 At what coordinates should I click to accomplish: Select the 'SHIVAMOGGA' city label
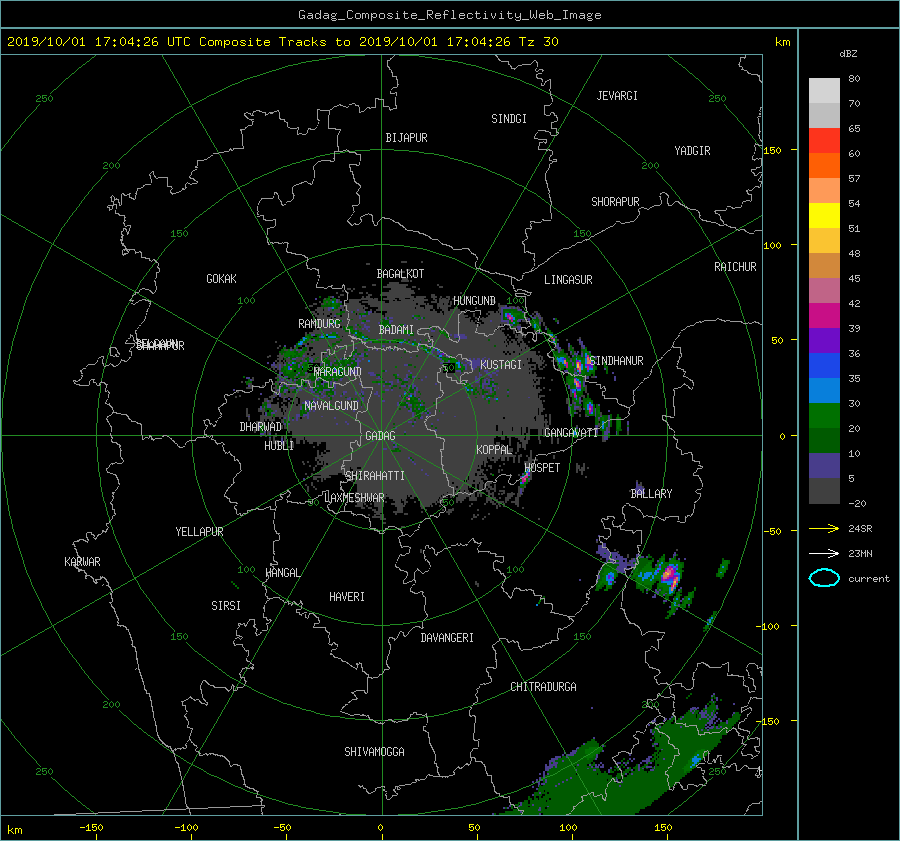tap(374, 752)
